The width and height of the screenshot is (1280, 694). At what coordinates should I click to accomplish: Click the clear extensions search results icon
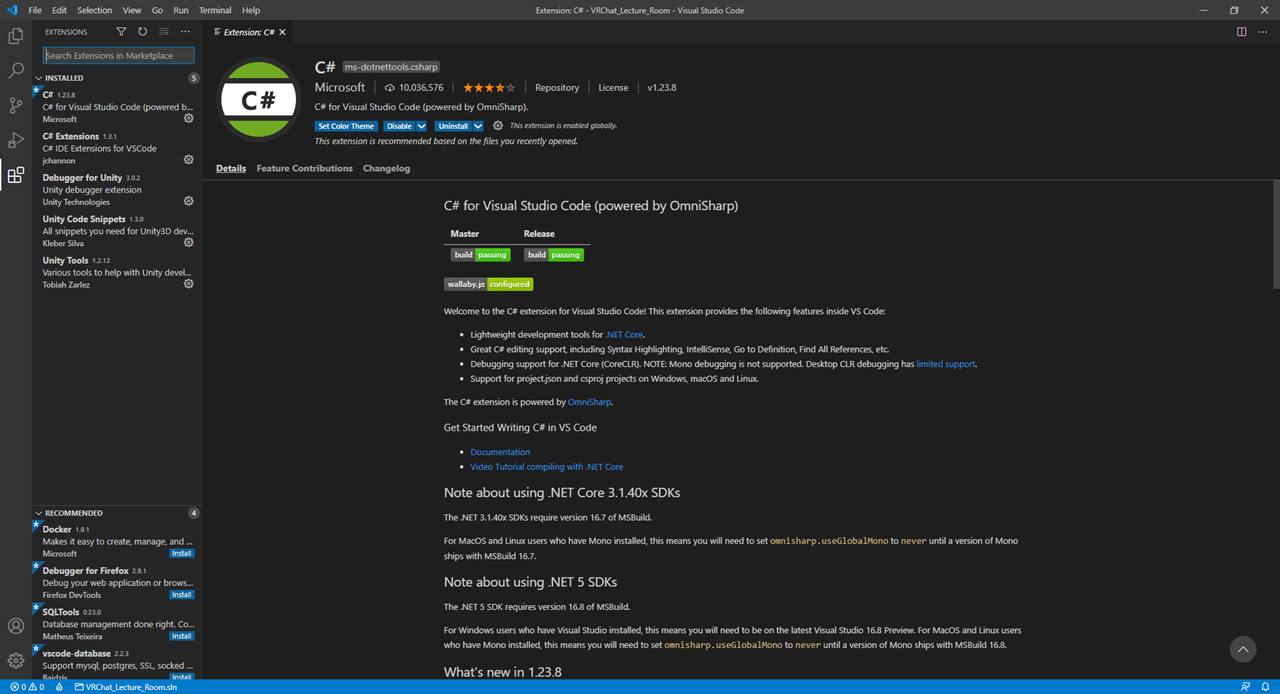(164, 32)
